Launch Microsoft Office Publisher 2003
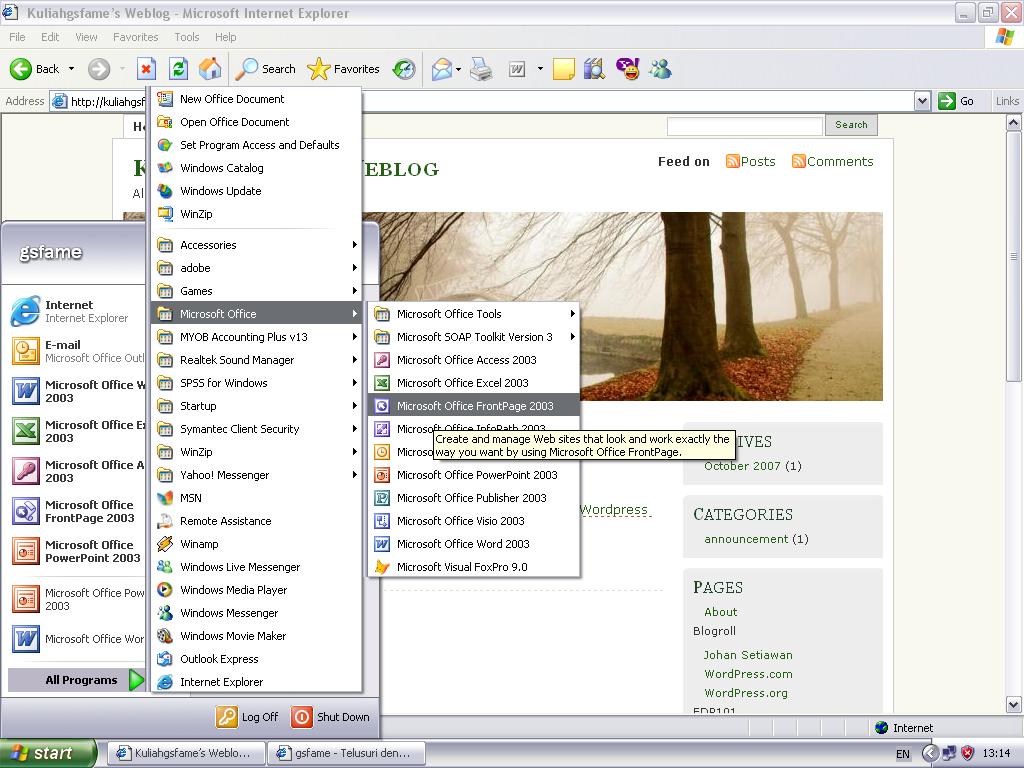Screen dimensions: 1024x768 (473, 498)
